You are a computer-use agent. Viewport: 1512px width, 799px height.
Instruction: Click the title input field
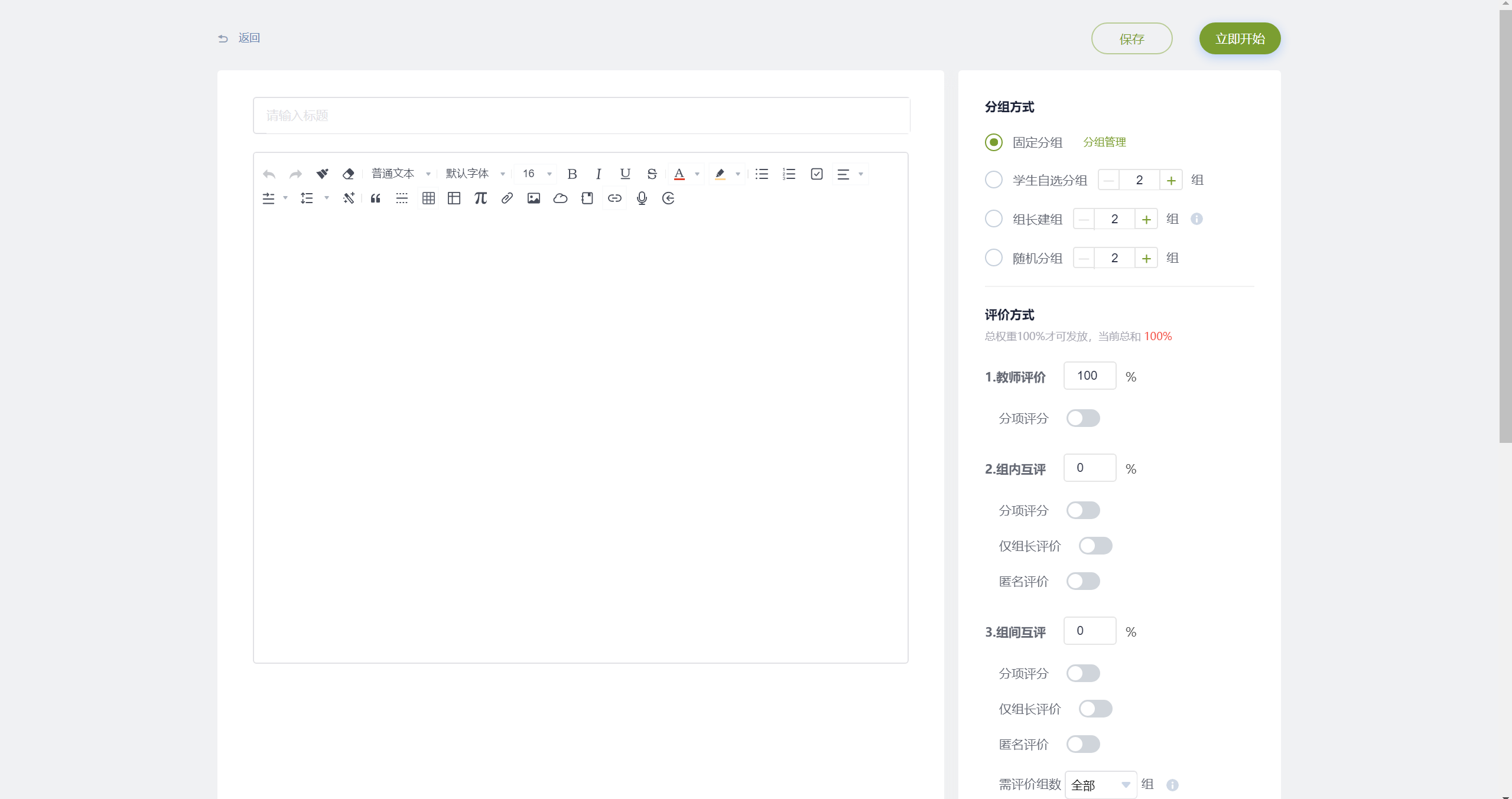(581, 116)
